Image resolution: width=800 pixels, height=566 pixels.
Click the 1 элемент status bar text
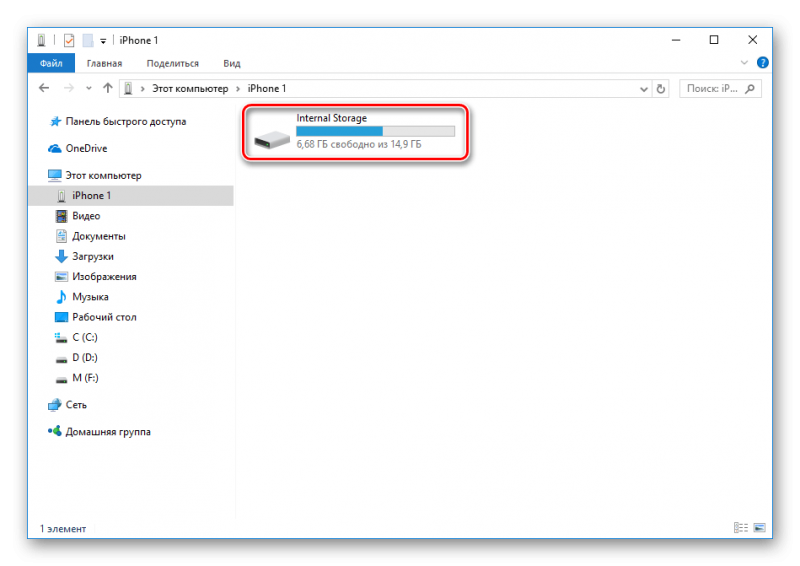click(x=63, y=529)
